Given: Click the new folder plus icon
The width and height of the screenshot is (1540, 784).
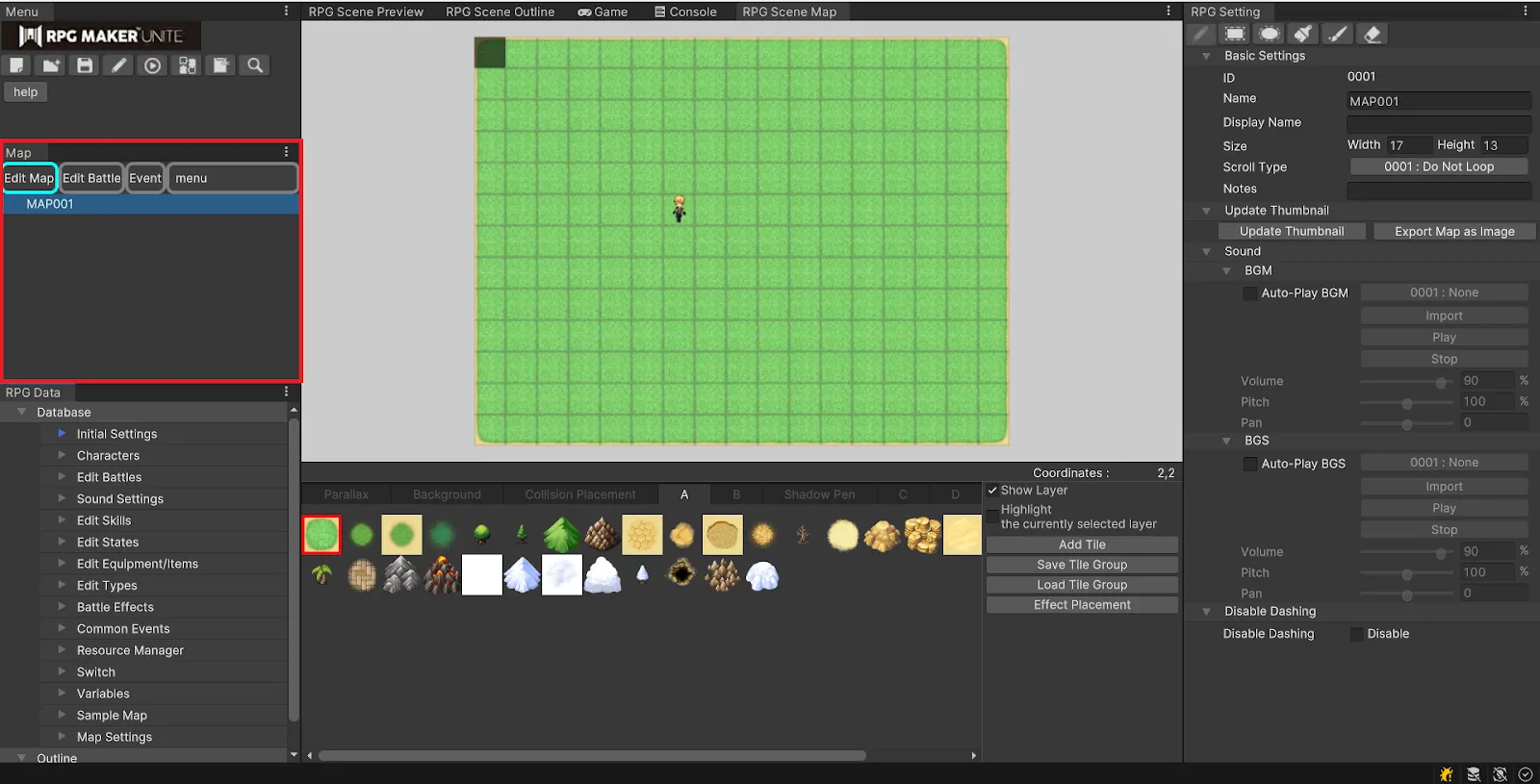Looking at the screenshot, I should point(51,65).
